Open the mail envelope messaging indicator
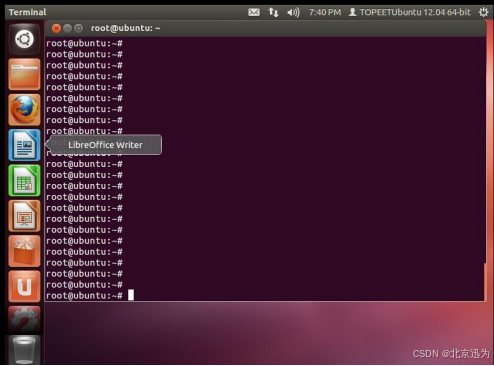Screen dimensions: 494x366 pyautogui.click(x=254, y=12)
